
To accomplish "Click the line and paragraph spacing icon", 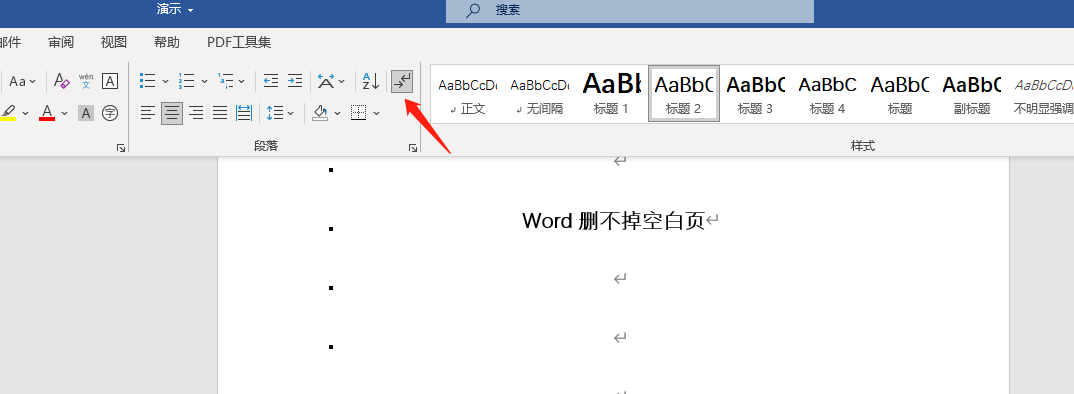I will point(275,113).
